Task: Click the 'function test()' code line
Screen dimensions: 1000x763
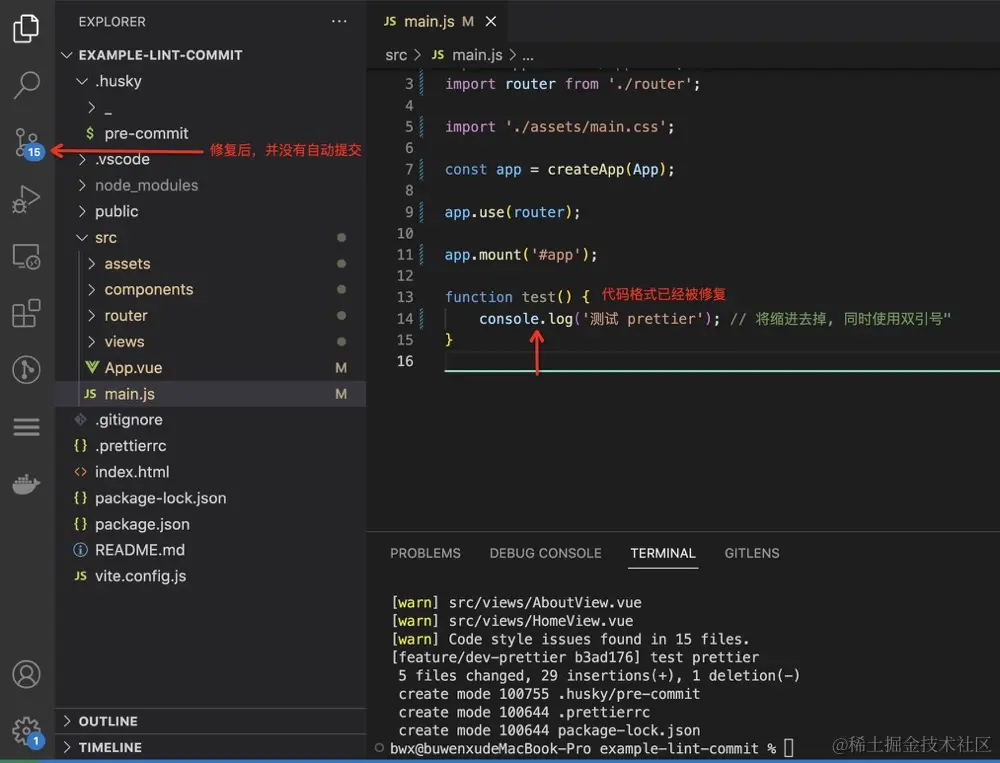Action: tap(517, 297)
